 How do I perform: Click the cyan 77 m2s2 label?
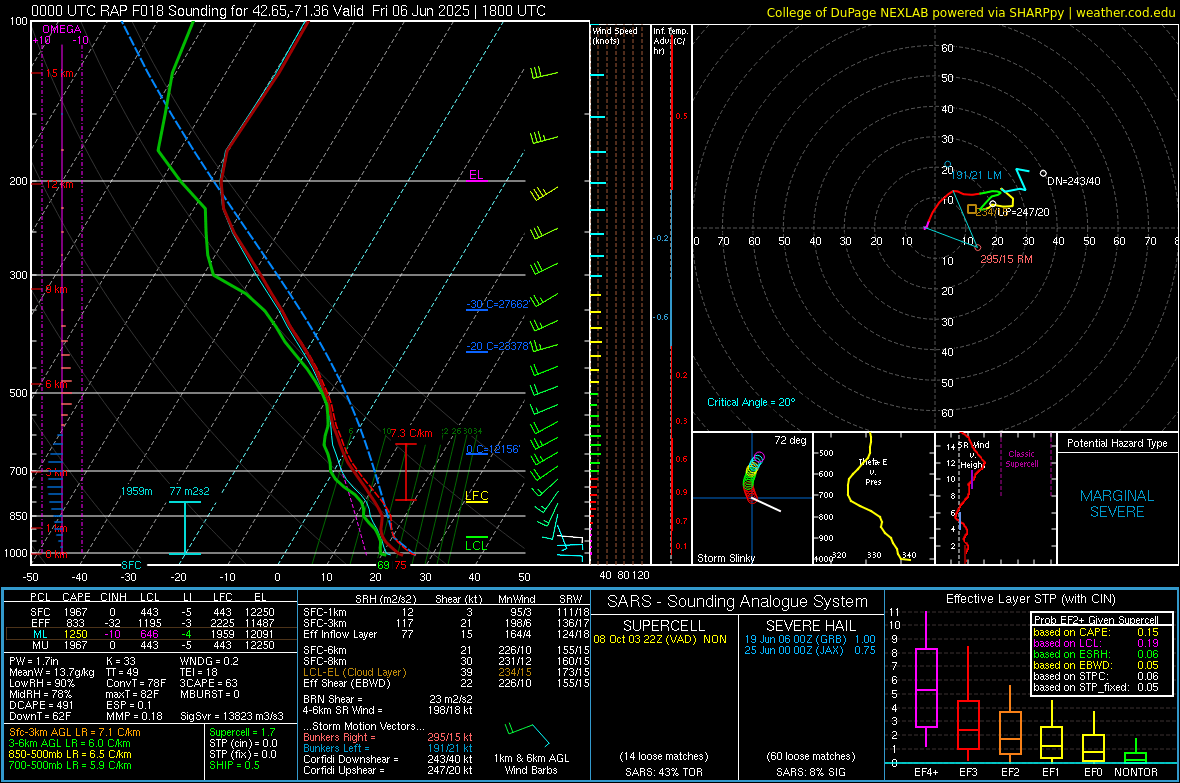click(x=190, y=491)
